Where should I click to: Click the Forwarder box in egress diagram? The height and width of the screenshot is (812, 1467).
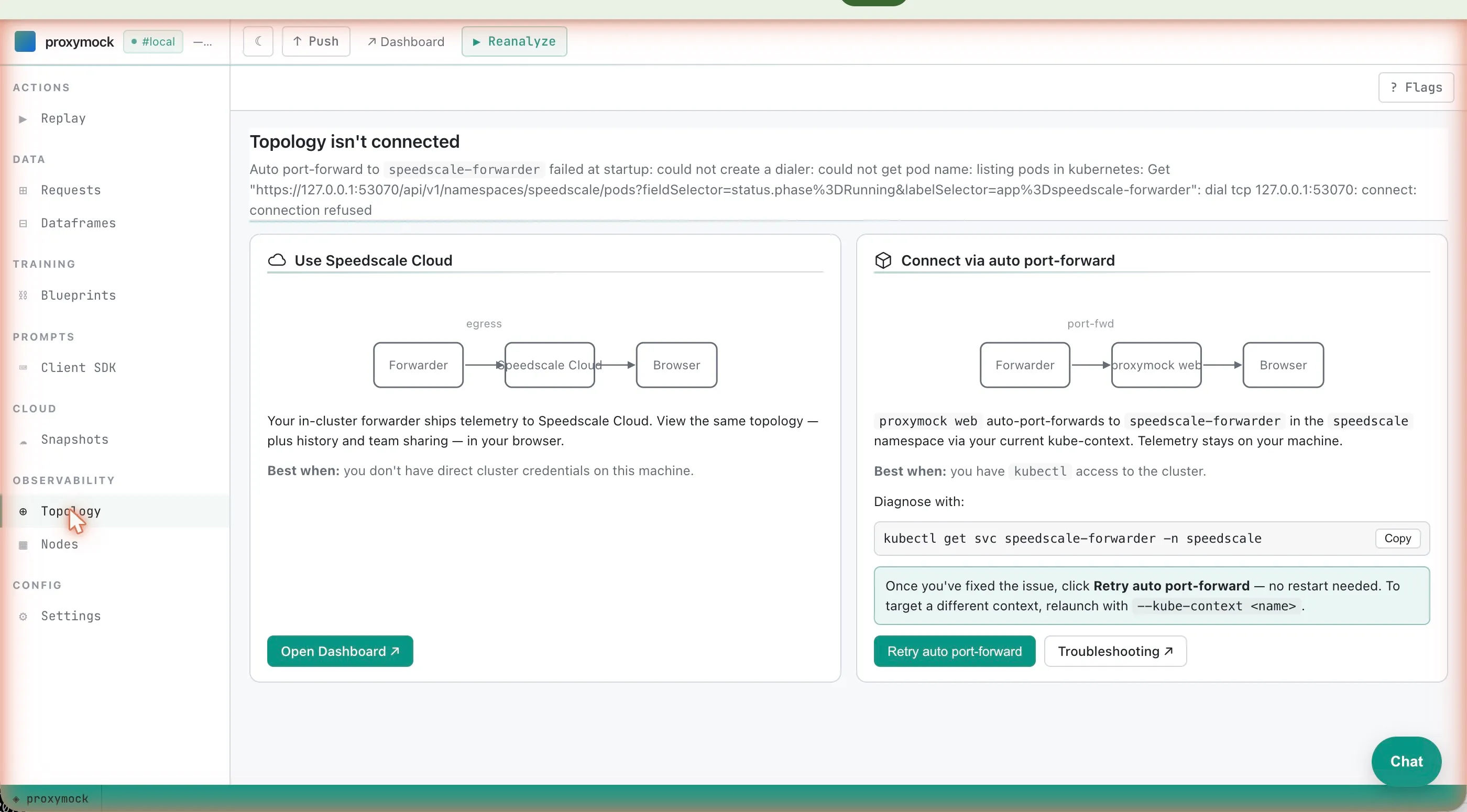click(x=418, y=365)
